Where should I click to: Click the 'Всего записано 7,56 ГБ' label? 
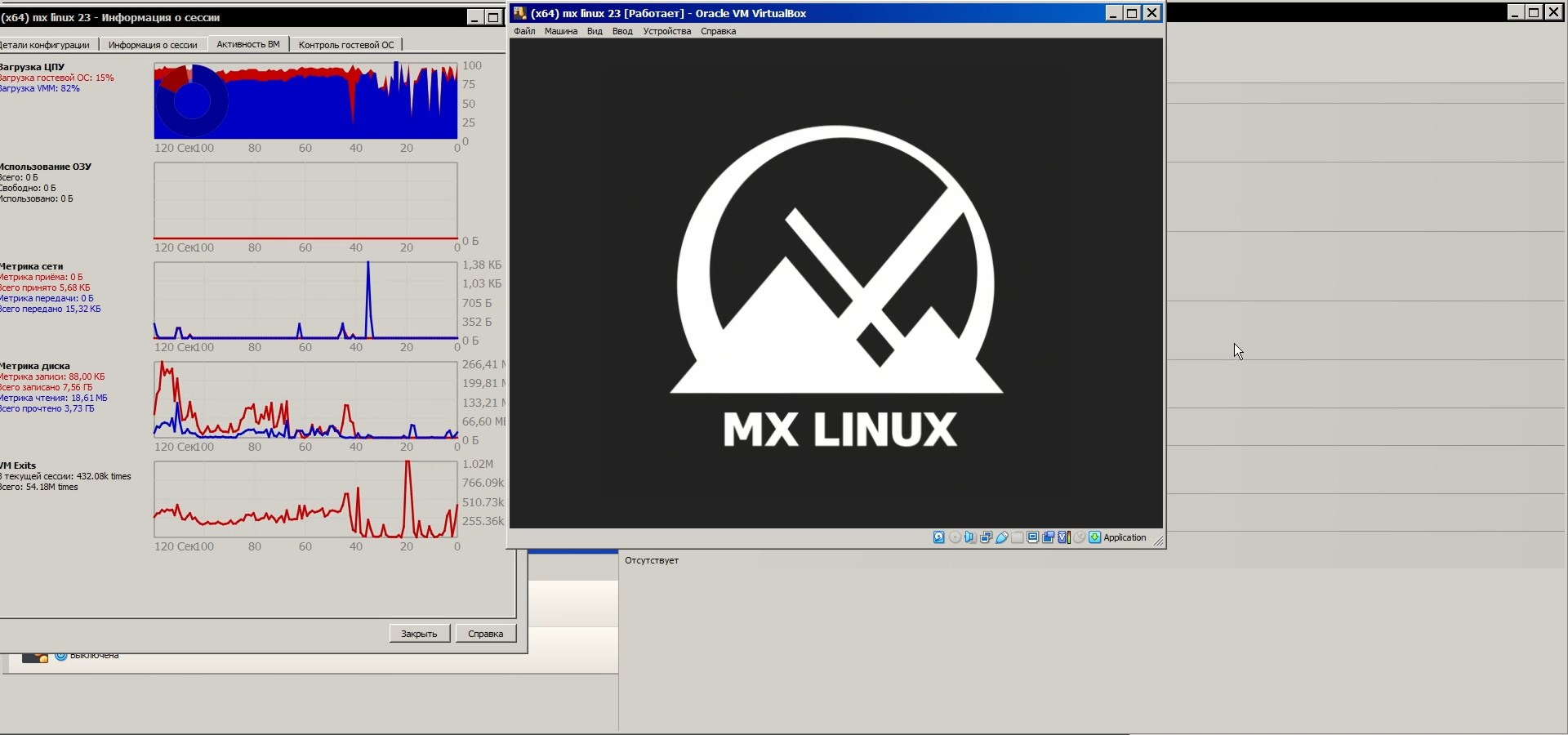(47, 387)
